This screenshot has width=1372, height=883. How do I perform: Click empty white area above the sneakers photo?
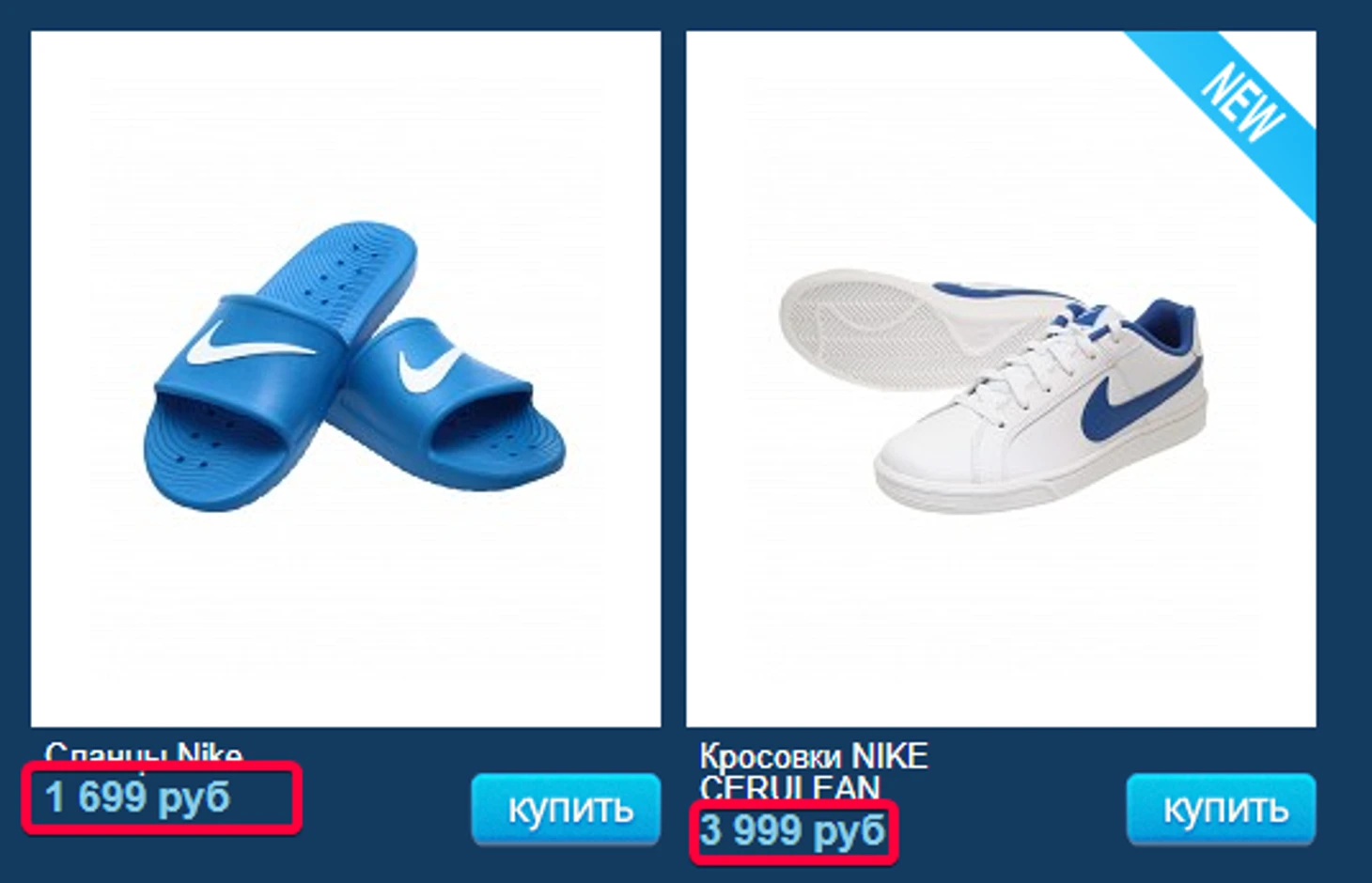coord(902,141)
